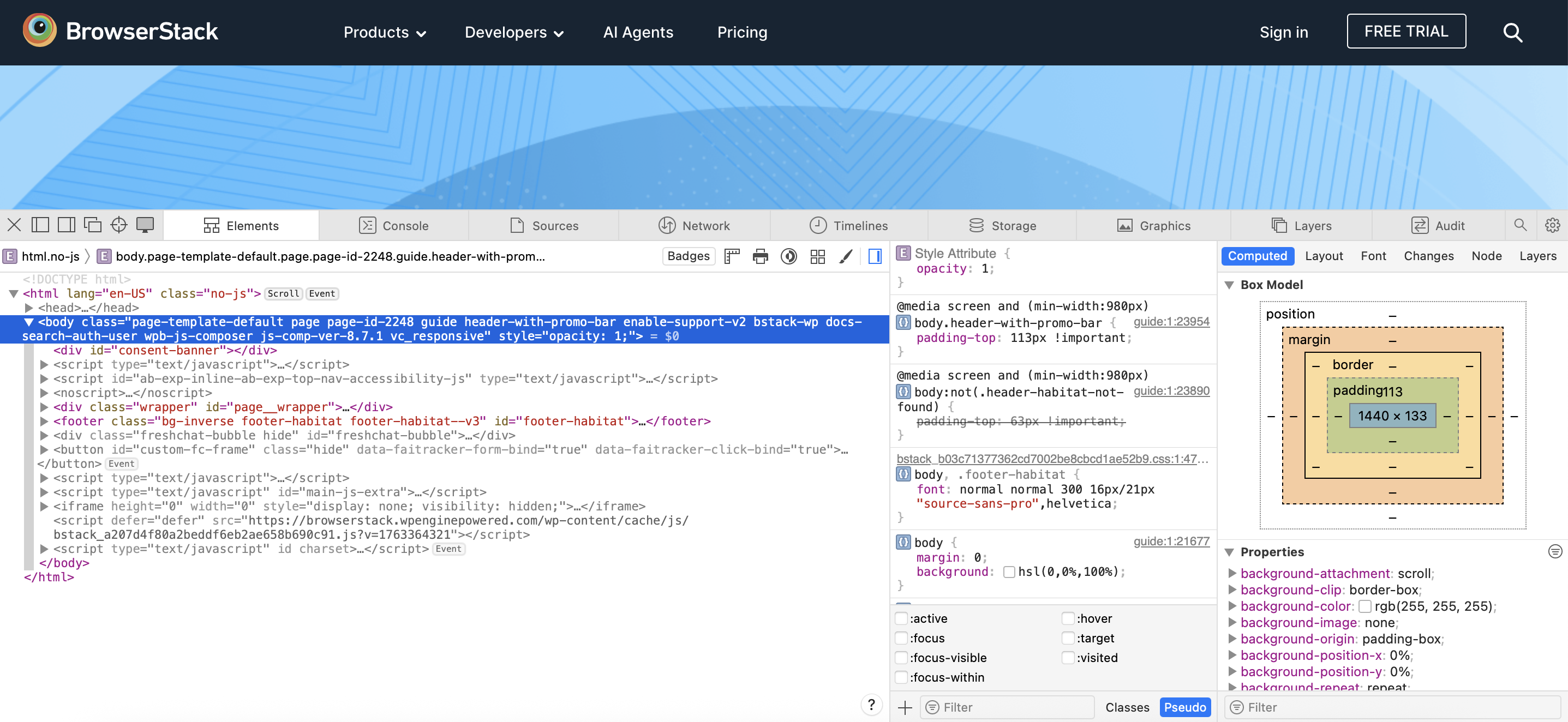This screenshot has width=1568, height=722.
Task: Expand the head element node
Action: [x=28, y=308]
